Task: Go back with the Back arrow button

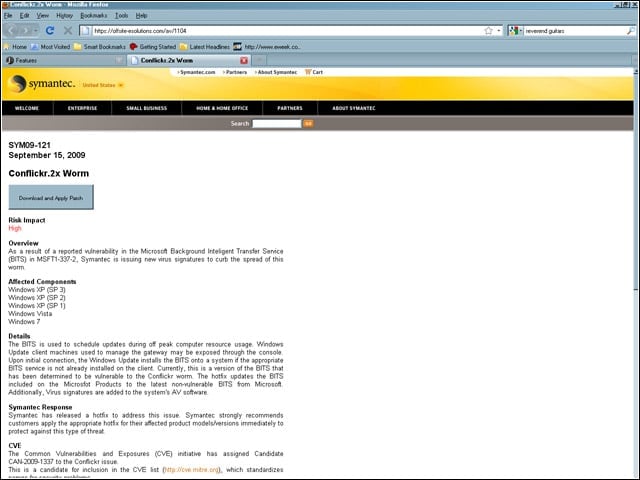Action: coord(12,31)
